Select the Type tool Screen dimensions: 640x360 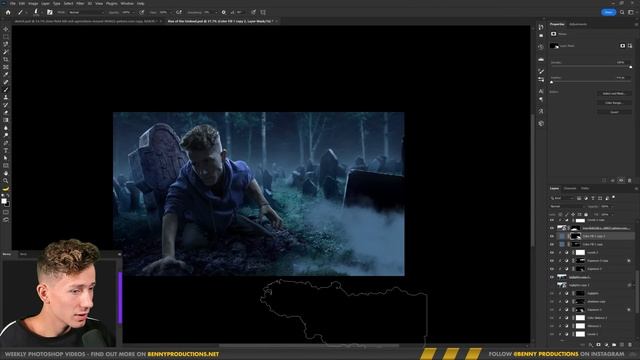pyautogui.click(x=6, y=151)
